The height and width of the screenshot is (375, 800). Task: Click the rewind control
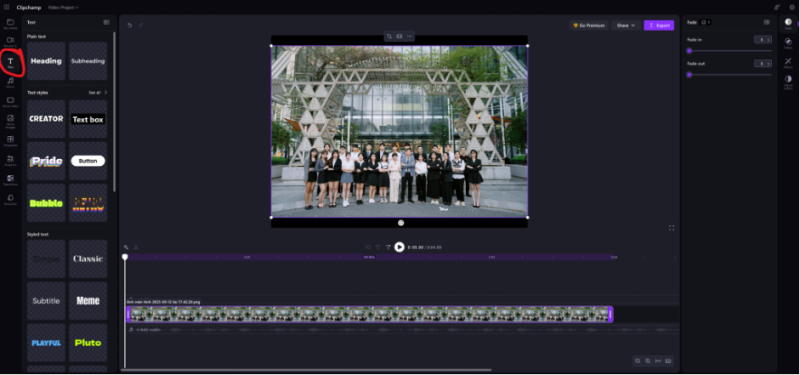[x=378, y=247]
